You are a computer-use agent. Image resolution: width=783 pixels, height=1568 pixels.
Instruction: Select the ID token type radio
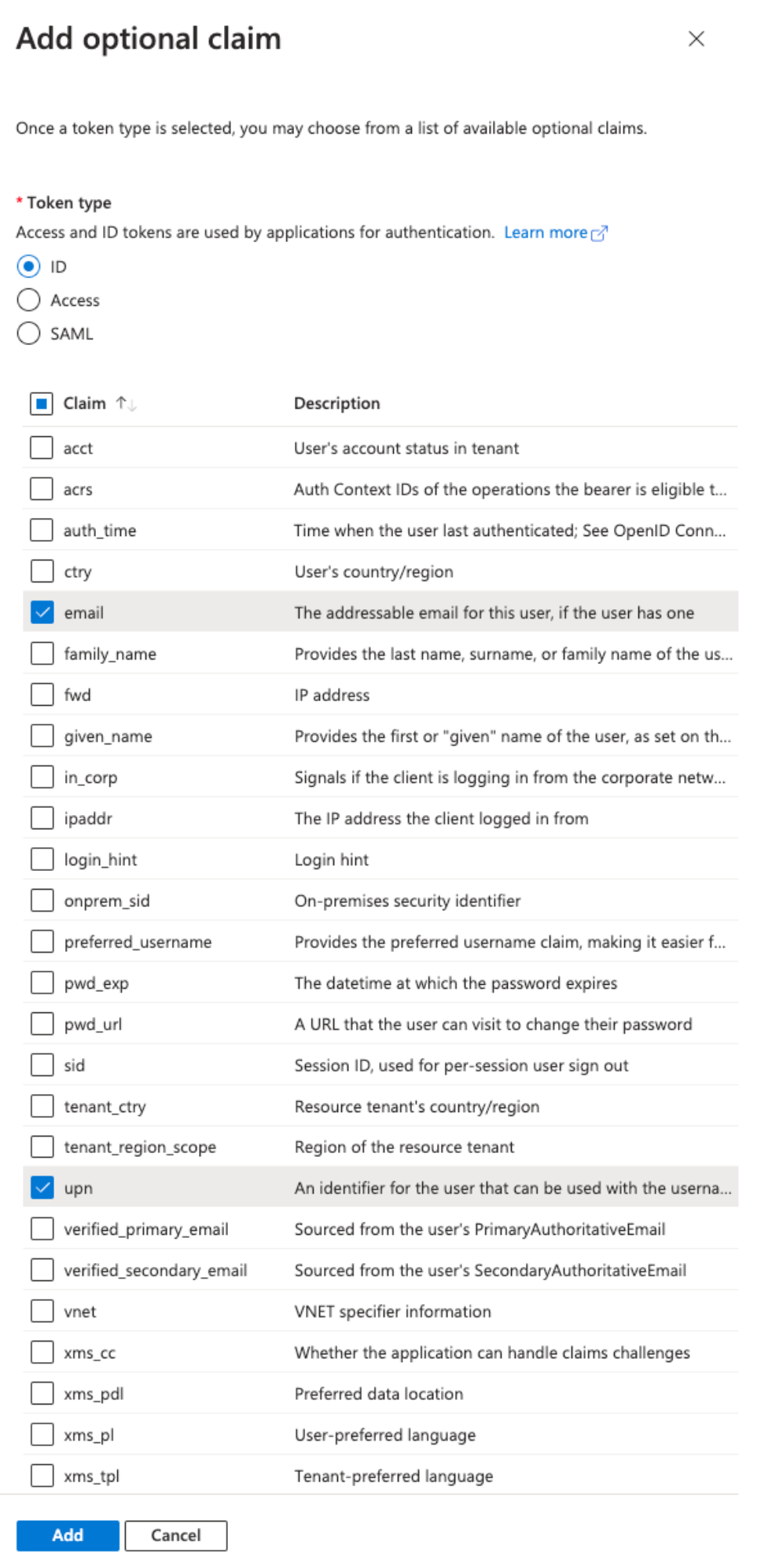tap(29, 266)
